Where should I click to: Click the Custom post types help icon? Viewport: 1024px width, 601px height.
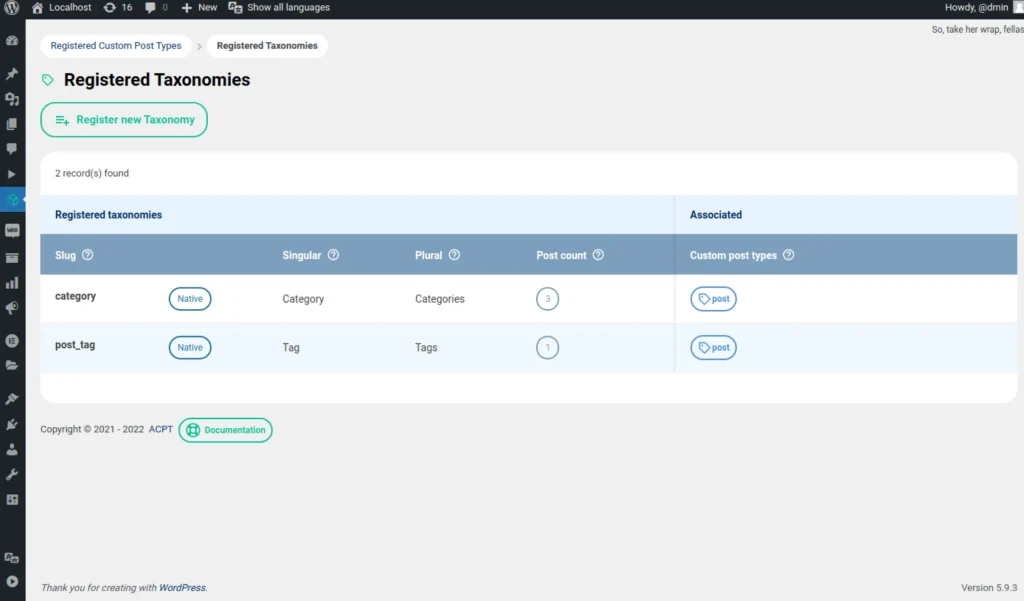coord(788,255)
